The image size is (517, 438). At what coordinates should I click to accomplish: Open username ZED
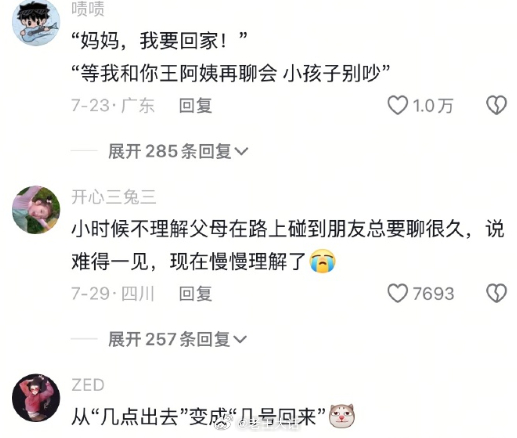pos(88,385)
